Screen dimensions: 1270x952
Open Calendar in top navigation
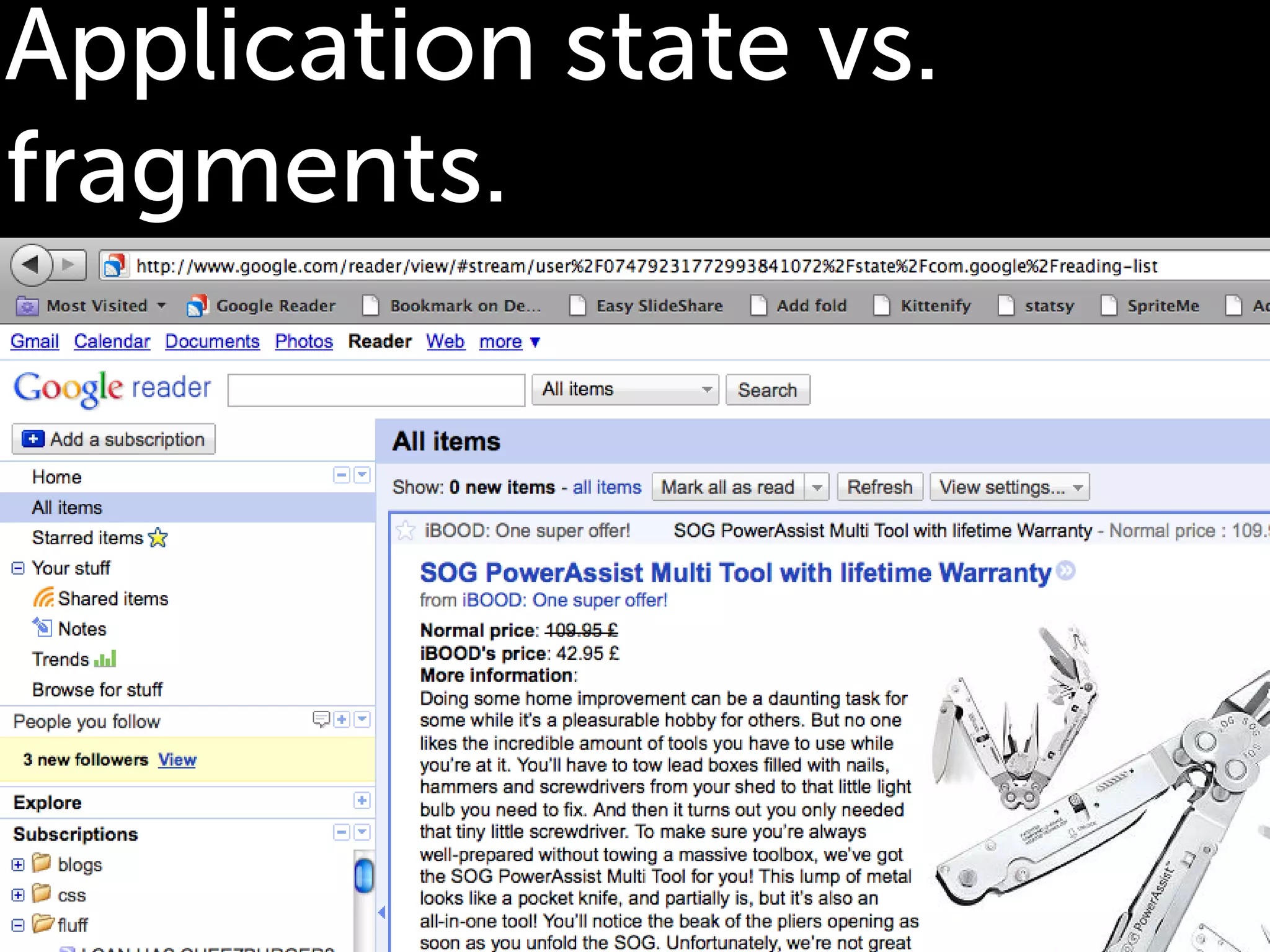tap(112, 341)
